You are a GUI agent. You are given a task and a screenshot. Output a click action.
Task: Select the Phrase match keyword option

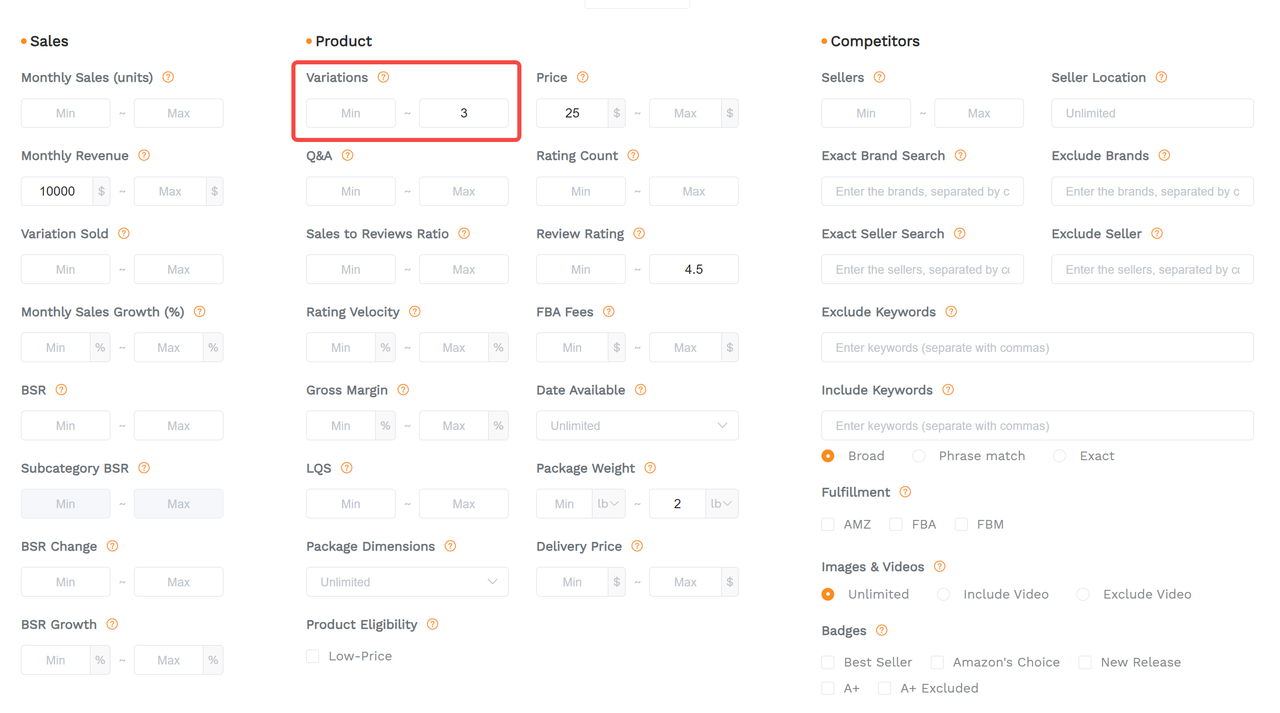(x=918, y=455)
